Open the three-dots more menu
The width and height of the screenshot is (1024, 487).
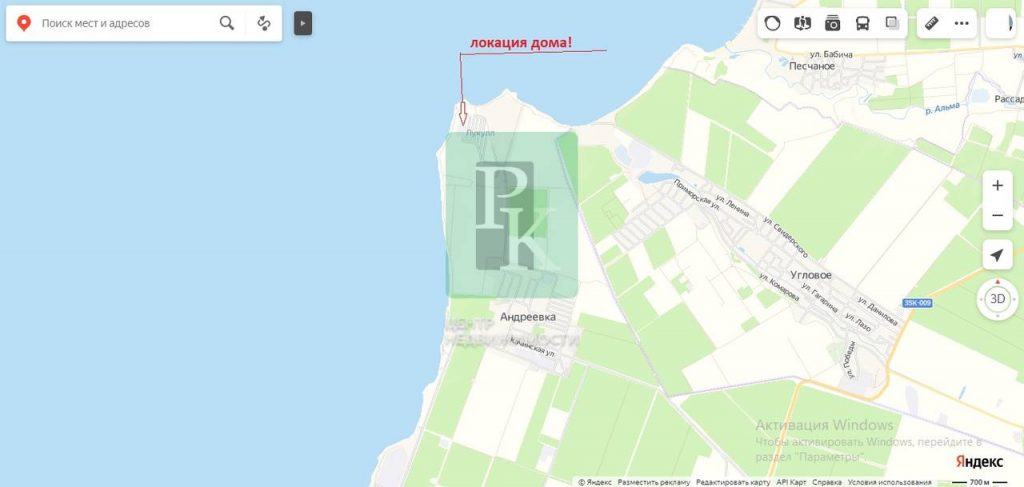click(961, 24)
